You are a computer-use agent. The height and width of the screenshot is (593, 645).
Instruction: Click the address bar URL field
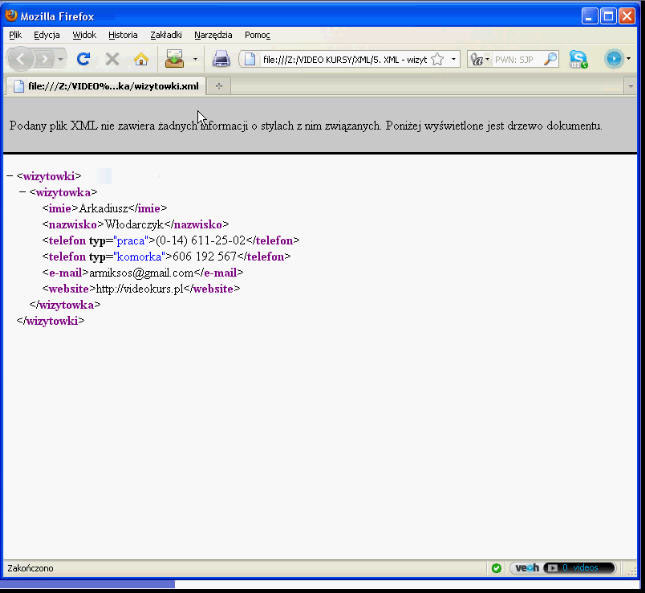(345, 60)
